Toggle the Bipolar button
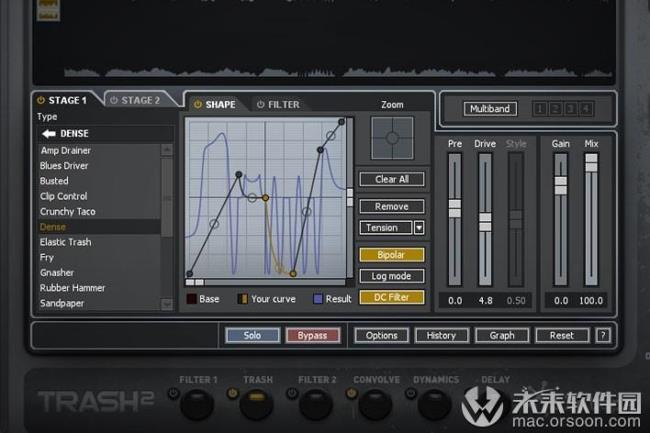 392,255
